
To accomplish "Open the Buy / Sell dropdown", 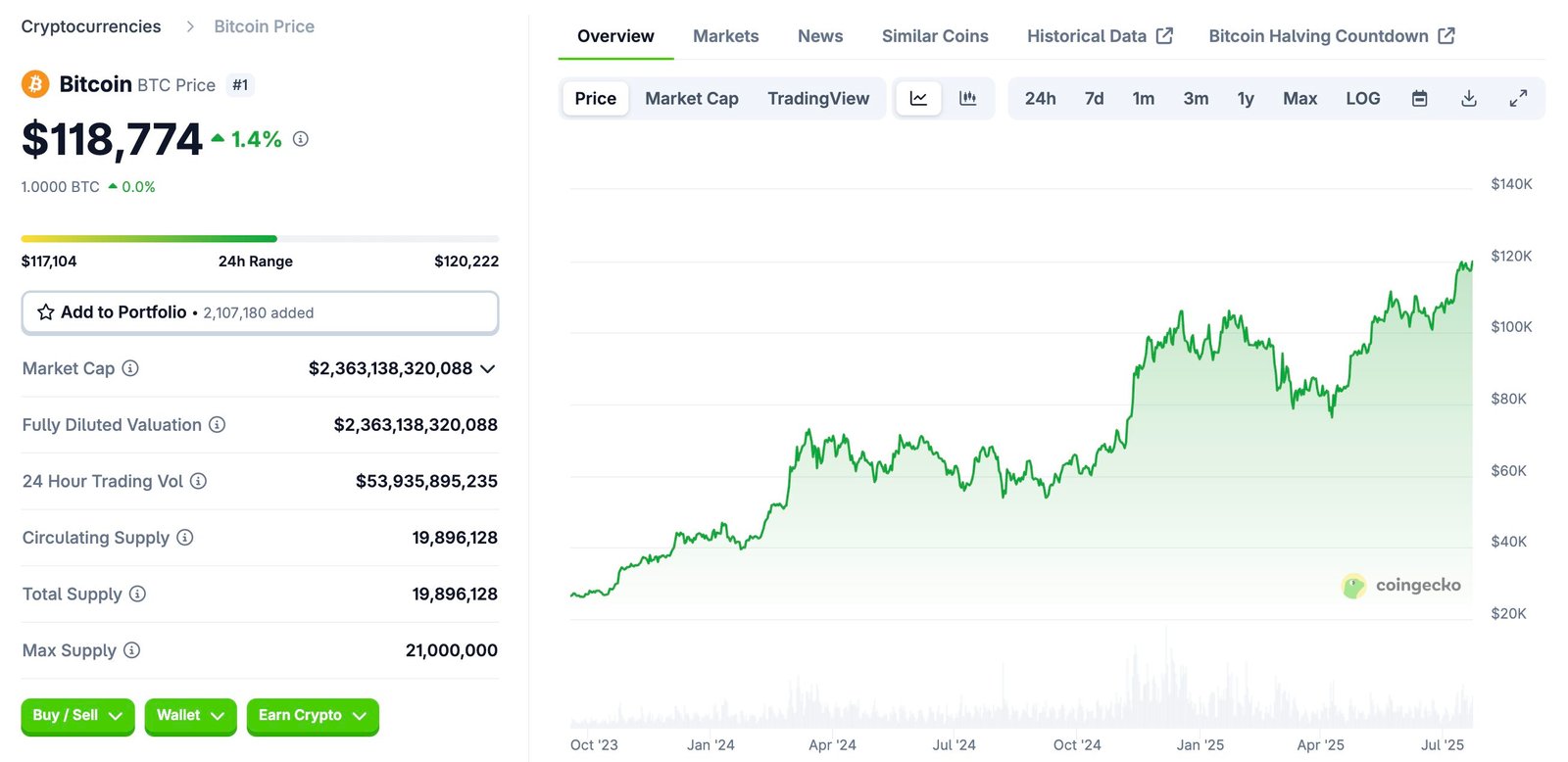I will (77, 716).
